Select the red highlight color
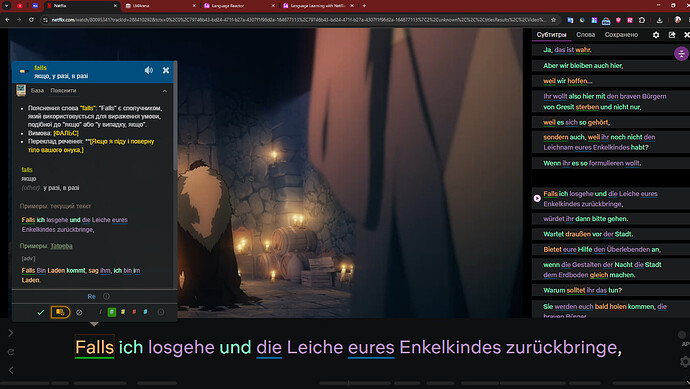This screenshot has height=389, width=690. pyautogui.click(x=134, y=312)
